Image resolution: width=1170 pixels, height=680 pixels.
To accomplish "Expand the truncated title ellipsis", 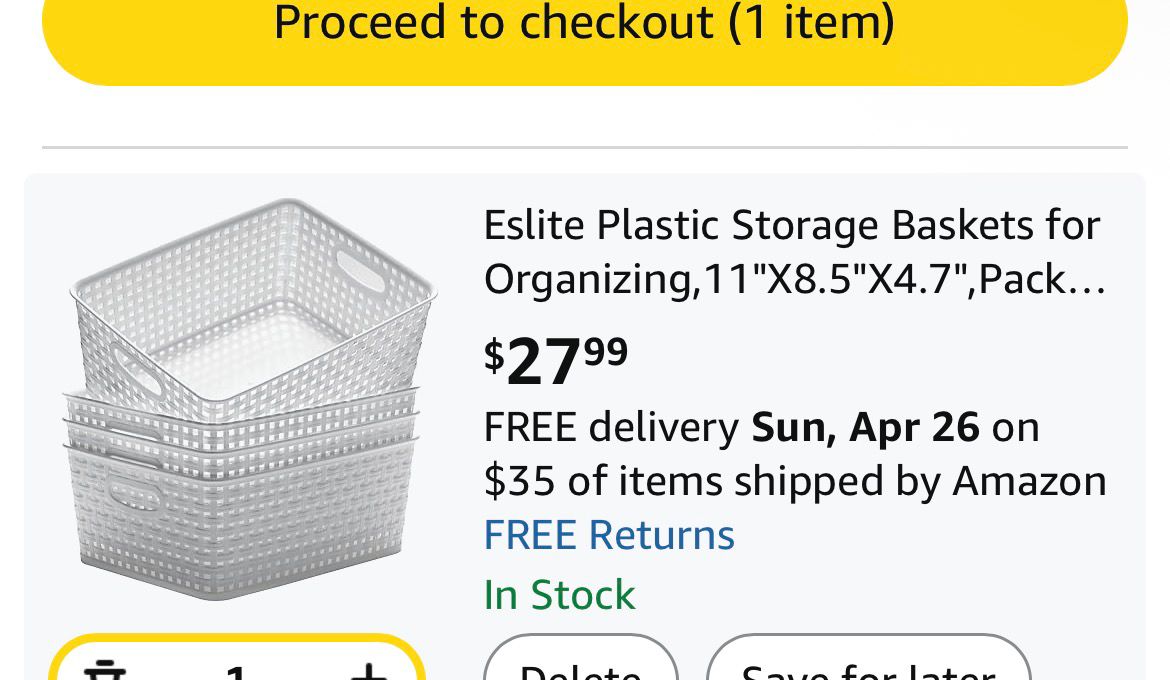I will tap(1093, 280).
